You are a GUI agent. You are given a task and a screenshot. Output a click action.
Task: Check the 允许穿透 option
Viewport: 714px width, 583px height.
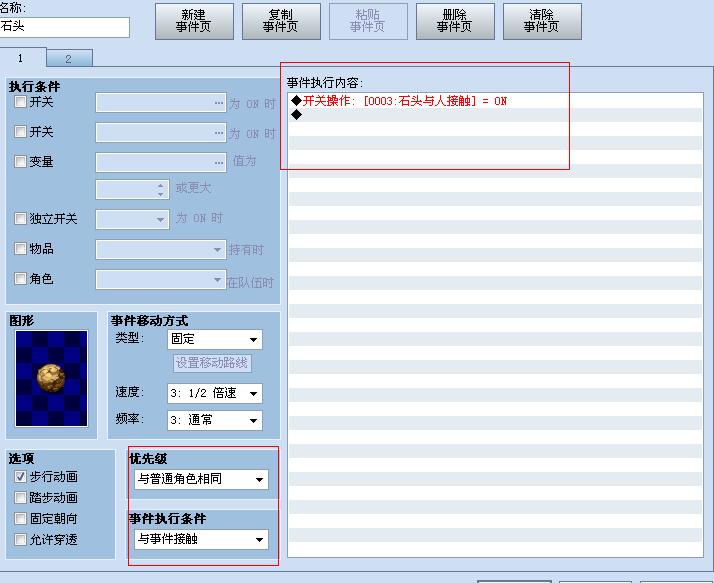(x=20, y=539)
